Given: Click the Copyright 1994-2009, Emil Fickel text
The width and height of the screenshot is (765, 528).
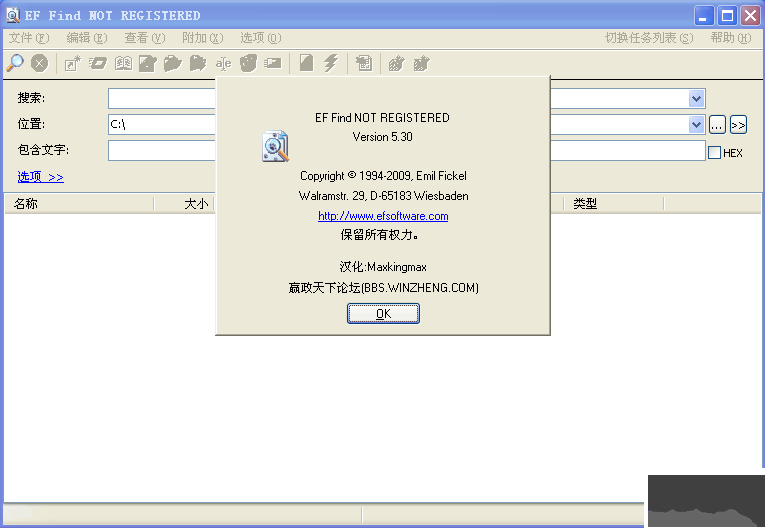Looking at the screenshot, I should tap(383, 176).
